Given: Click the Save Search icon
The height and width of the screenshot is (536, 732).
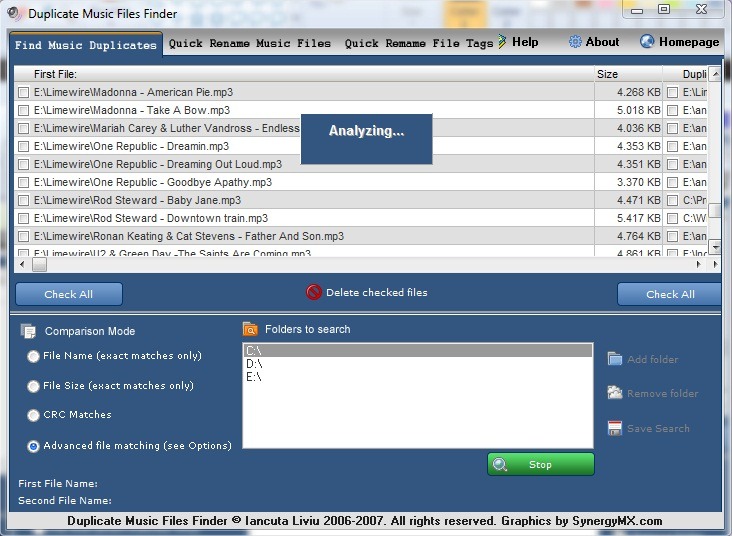Looking at the screenshot, I should [615, 428].
